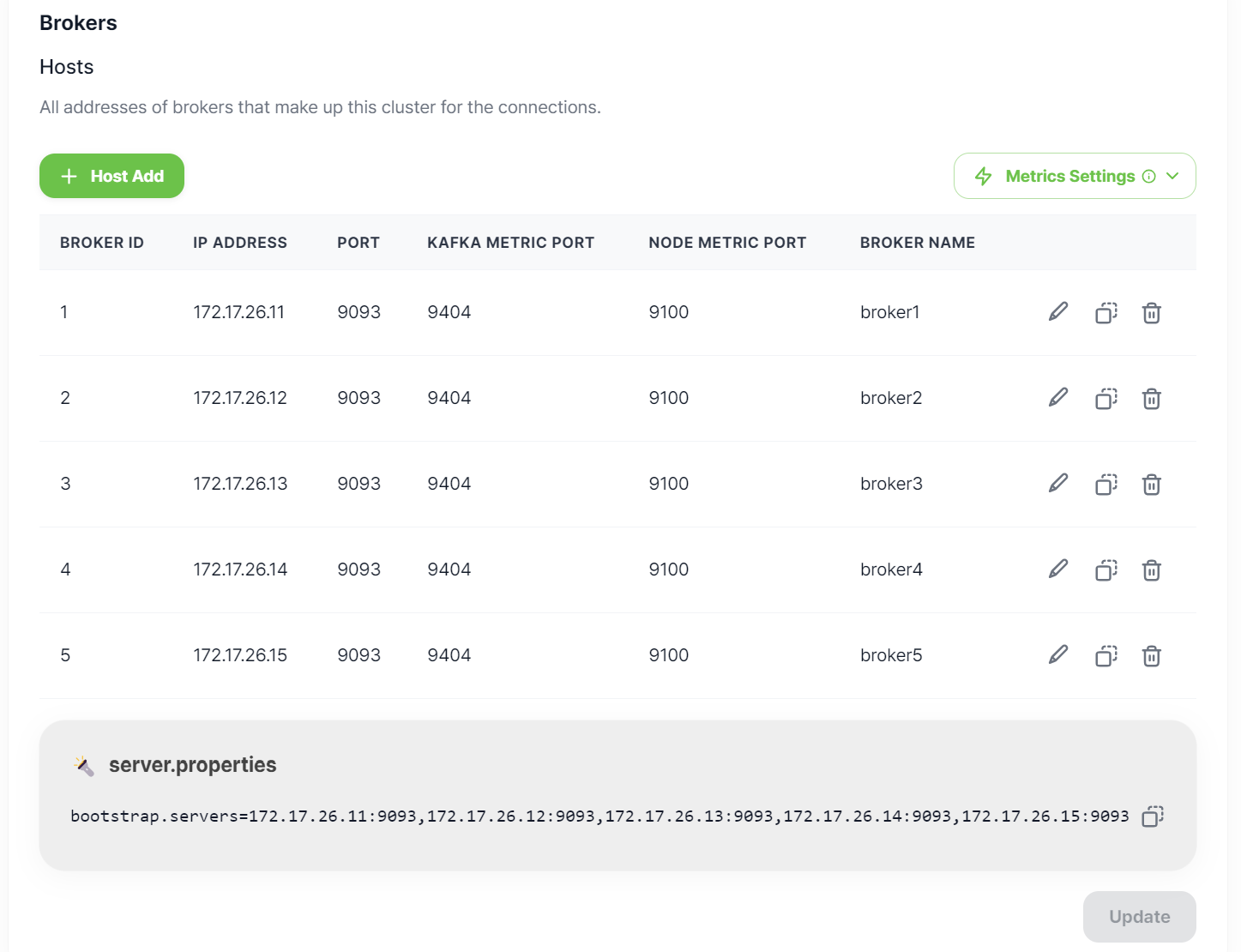The height and width of the screenshot is (952, 1241).
Task: Duplicate the broker5 host row
Action: coord(1105,656)
